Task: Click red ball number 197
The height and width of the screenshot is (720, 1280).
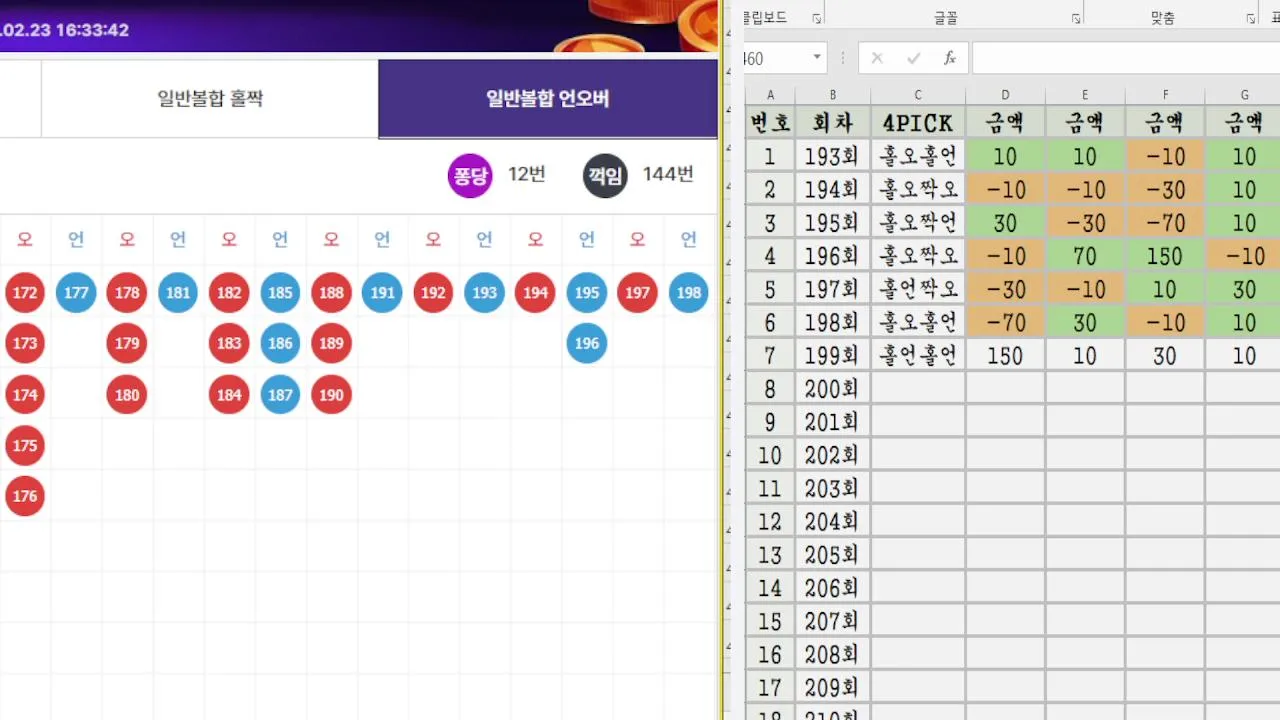Action: [637, 293]
